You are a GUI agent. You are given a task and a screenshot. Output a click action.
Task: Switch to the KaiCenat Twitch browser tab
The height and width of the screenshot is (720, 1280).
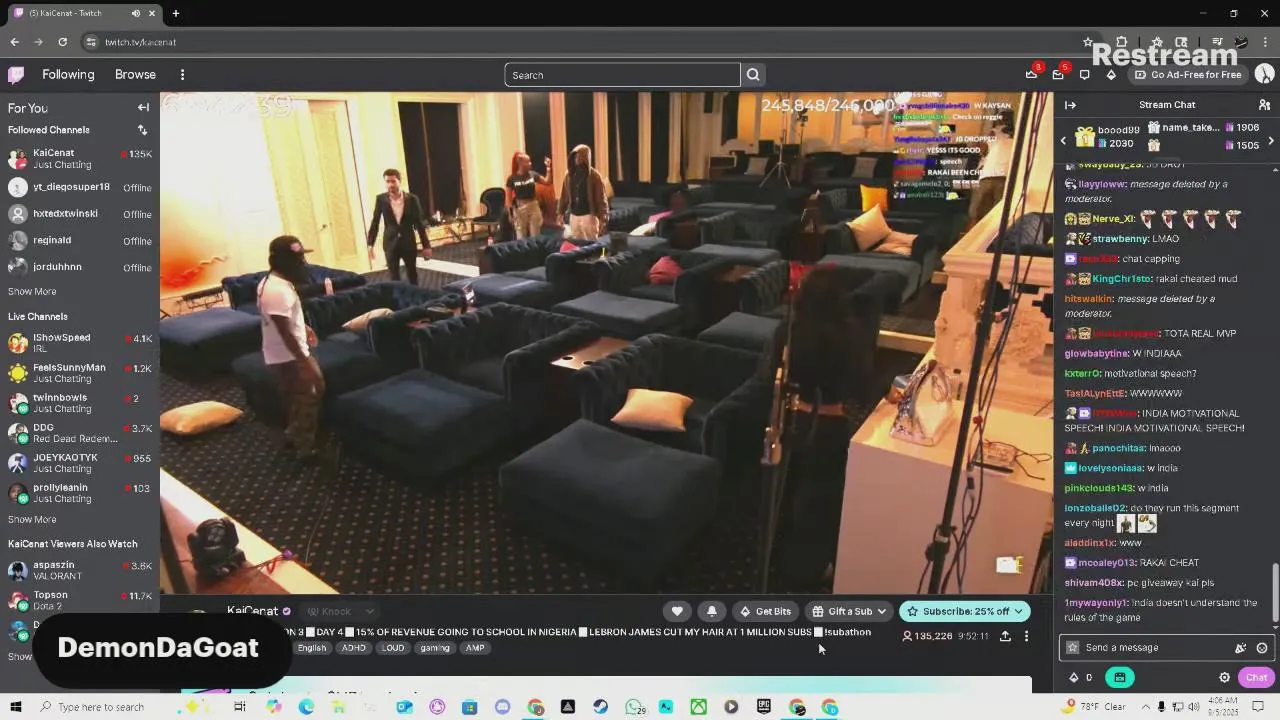click(83, 13)
